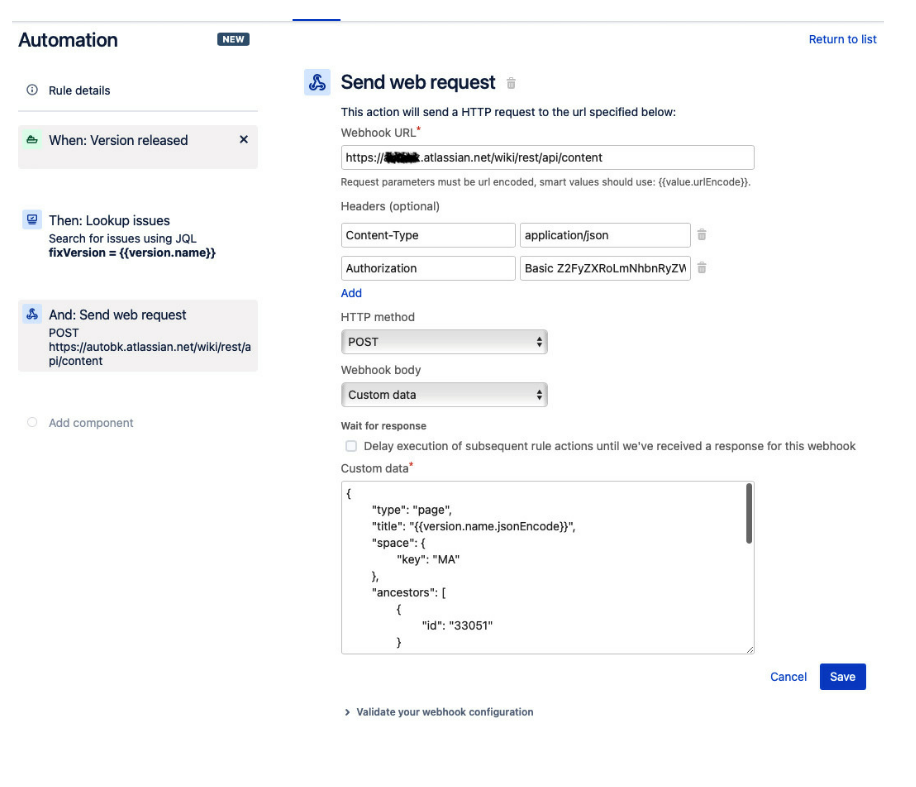Save the automation rule

(x=842, y=676)
